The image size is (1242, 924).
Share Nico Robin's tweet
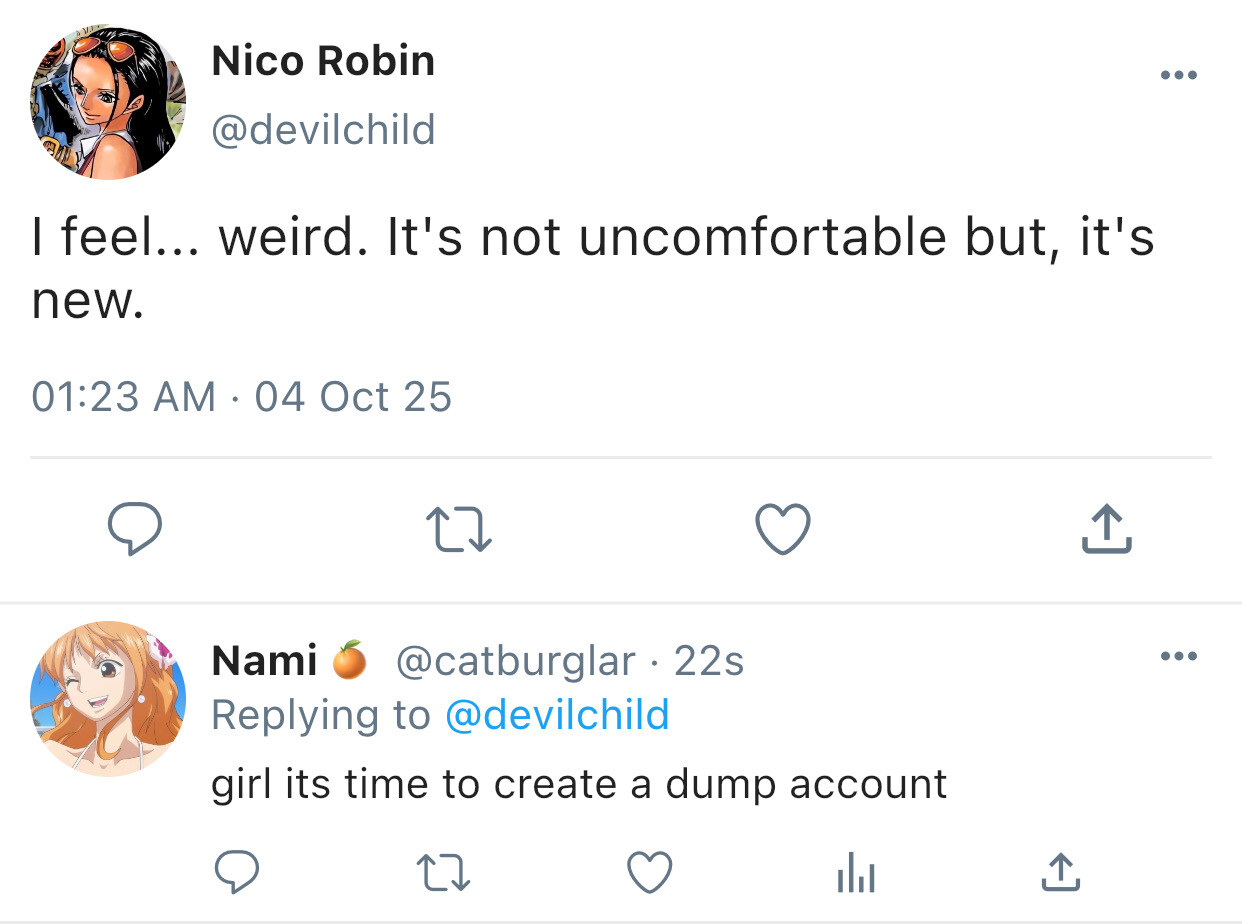click(1106, 529)
